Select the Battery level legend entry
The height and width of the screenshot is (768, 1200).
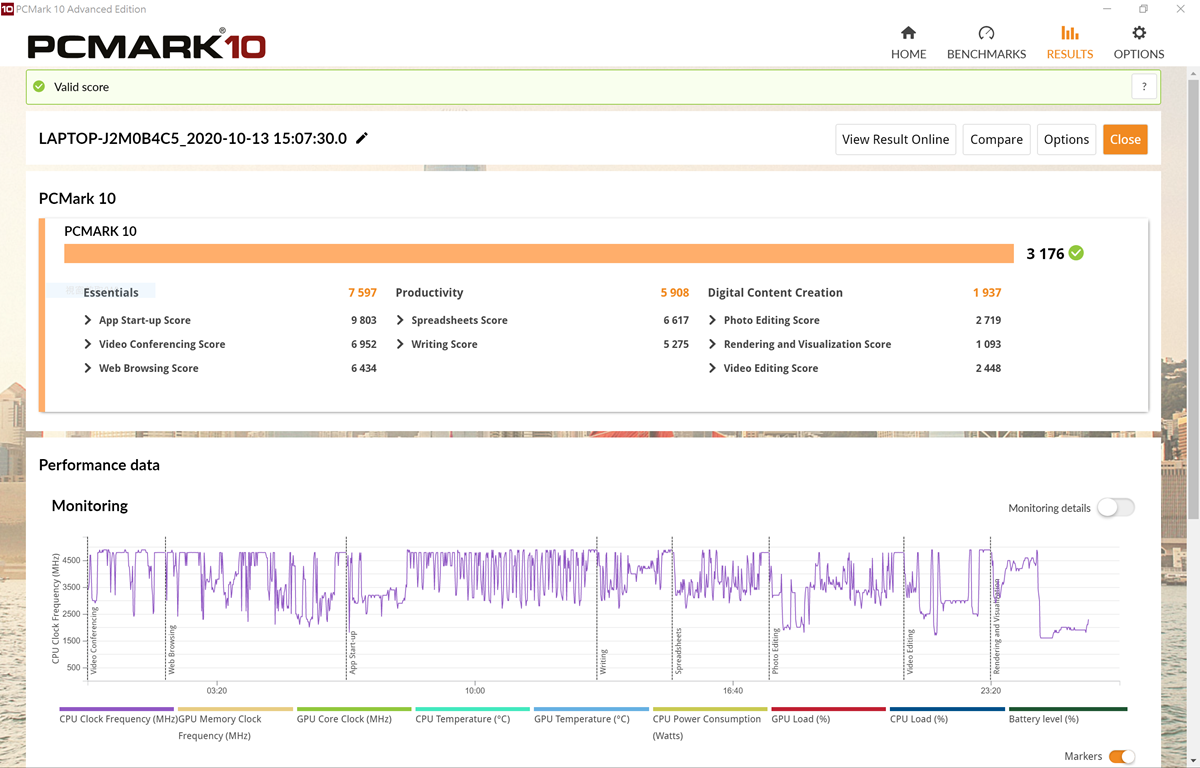coord(1066,715)
